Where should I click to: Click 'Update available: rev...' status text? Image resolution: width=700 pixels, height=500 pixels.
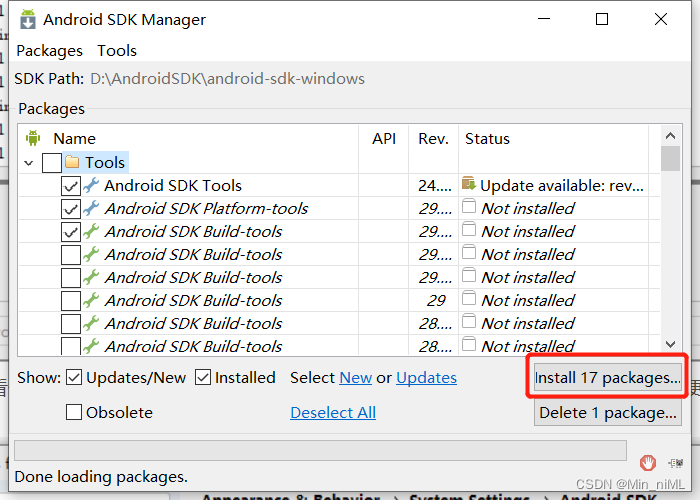[562, 185]
